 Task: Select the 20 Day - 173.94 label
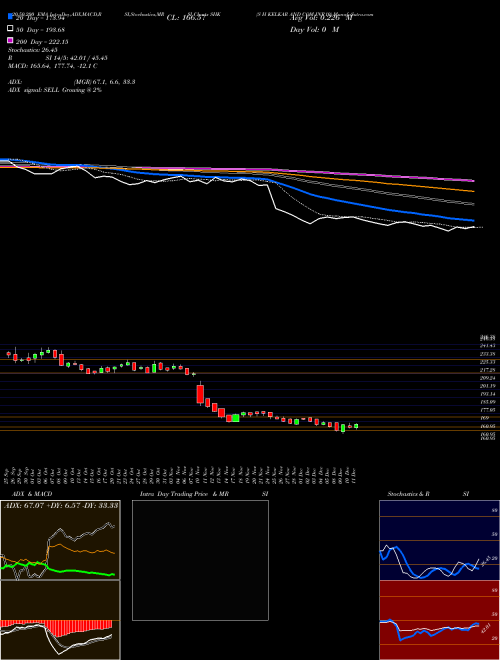pyautogui.click(x=40, y=18)
